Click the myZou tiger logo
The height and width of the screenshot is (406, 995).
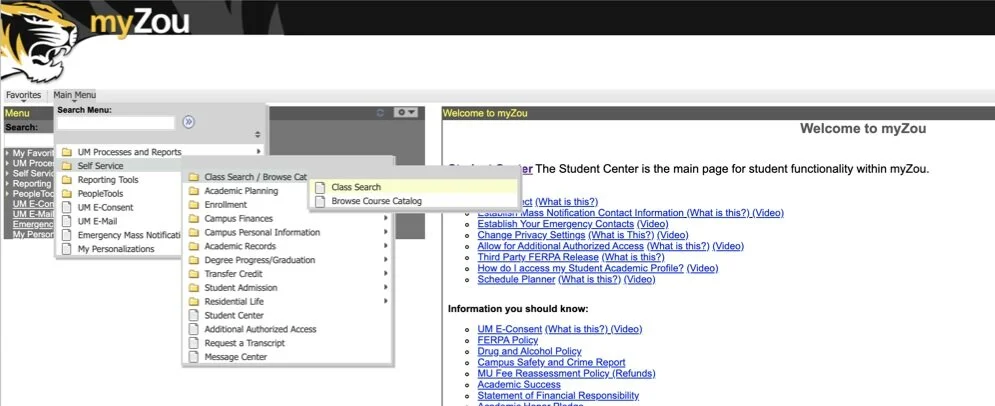pos(38,41)
